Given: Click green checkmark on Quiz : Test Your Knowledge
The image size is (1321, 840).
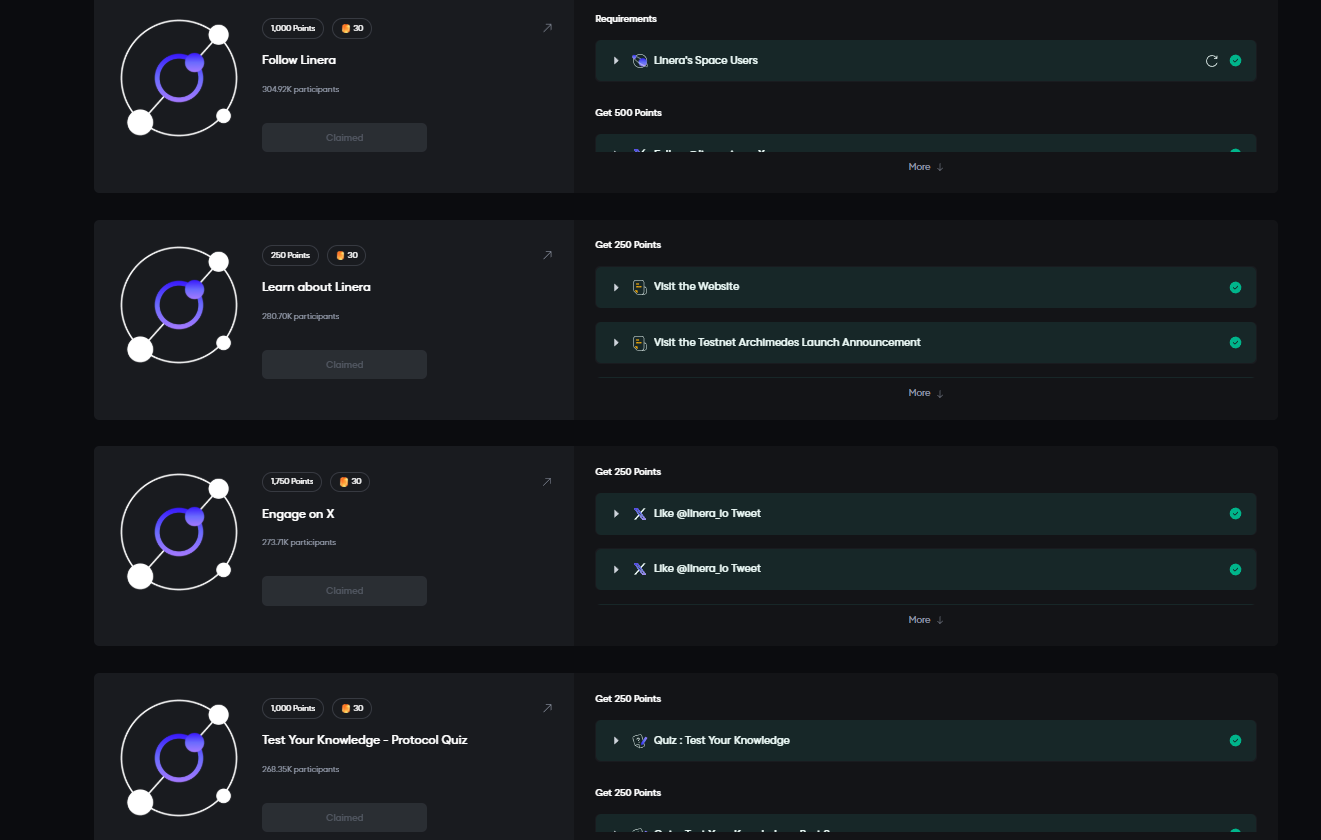Looking at the screenshot, I should pyautogui.click(x=1235, y=741).
